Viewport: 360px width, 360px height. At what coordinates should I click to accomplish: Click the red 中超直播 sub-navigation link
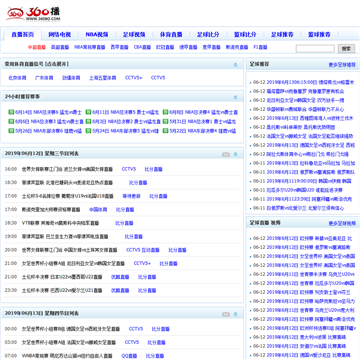pyautogui.click(x=37, y=47)
